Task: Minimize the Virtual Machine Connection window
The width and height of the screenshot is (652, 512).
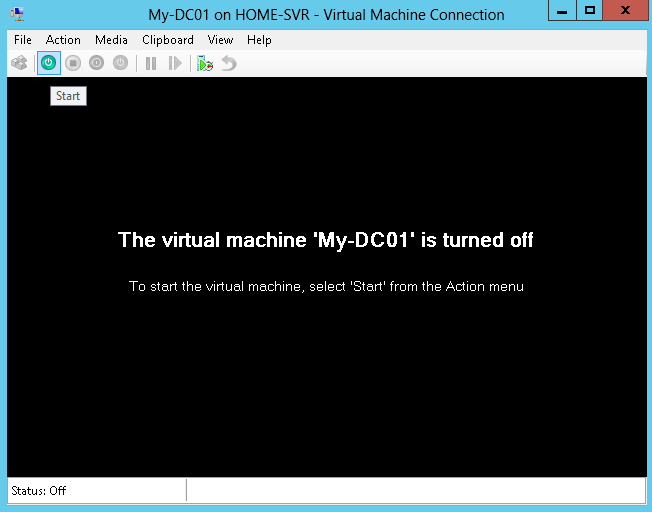Action: coord(562,10)
